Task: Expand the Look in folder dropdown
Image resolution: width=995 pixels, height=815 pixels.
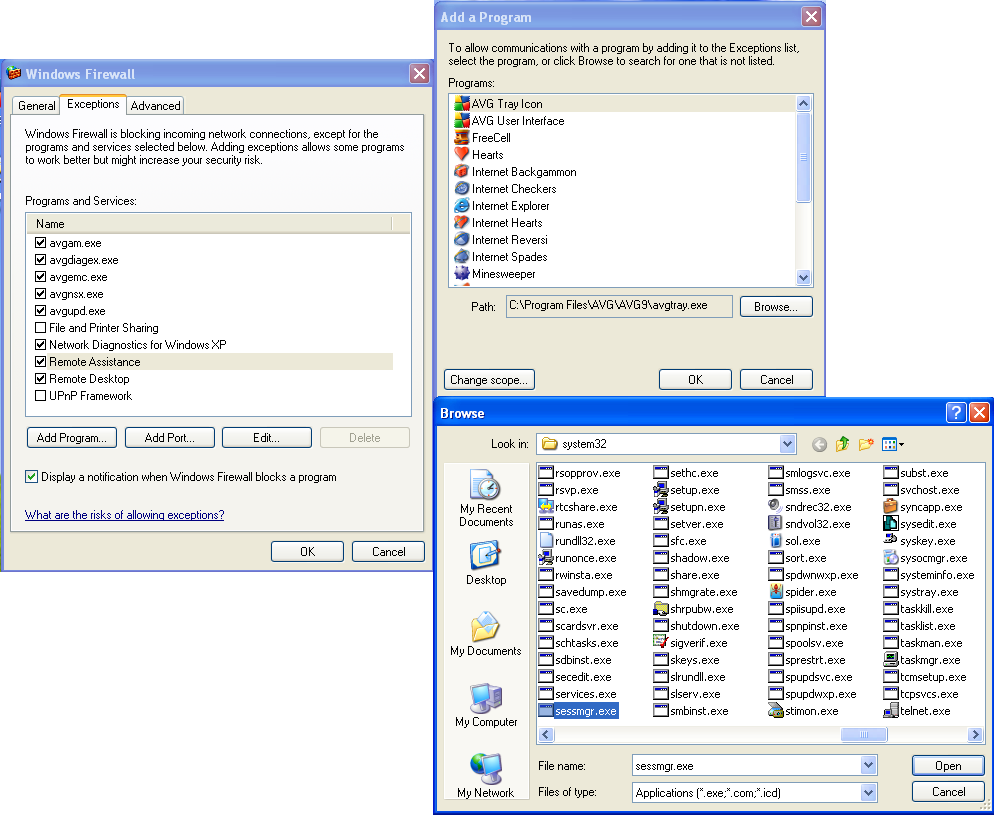Action: point(787,444)
